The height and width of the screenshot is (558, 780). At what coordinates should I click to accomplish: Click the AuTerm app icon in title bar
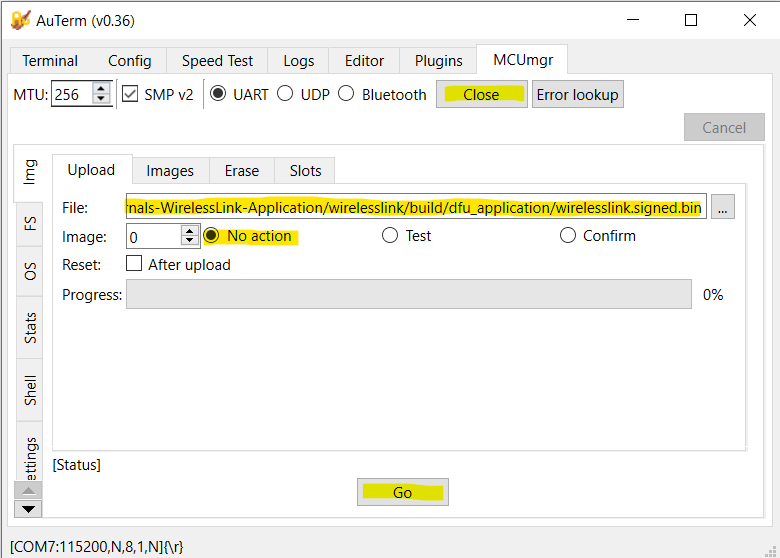[x=20, y=20]
